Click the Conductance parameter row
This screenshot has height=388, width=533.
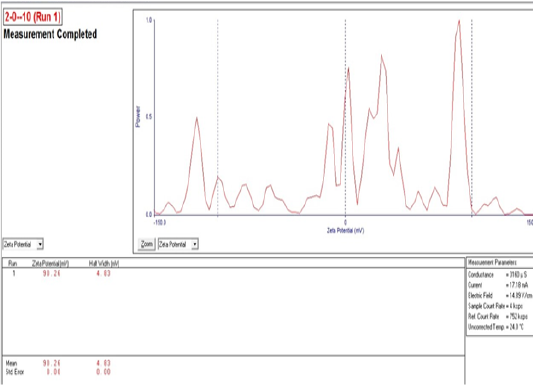tap(497, 274)
